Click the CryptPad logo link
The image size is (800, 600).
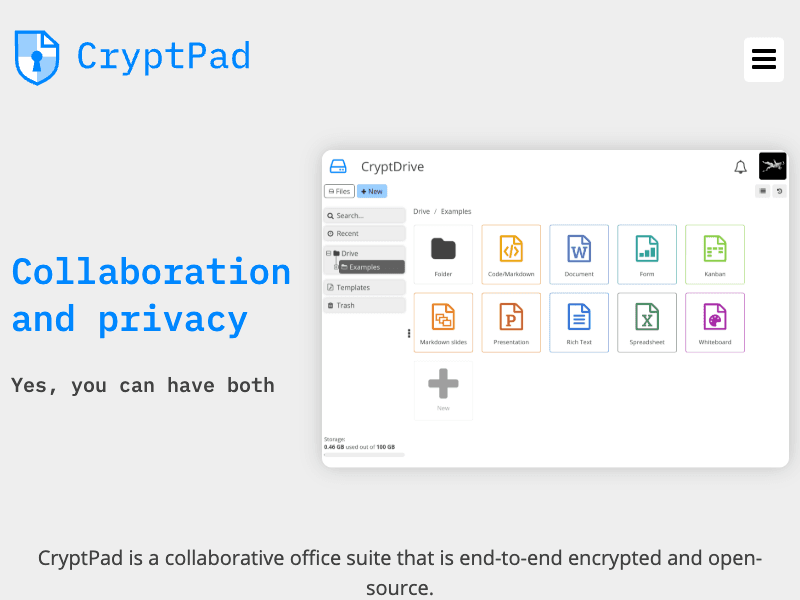(131, 57)
